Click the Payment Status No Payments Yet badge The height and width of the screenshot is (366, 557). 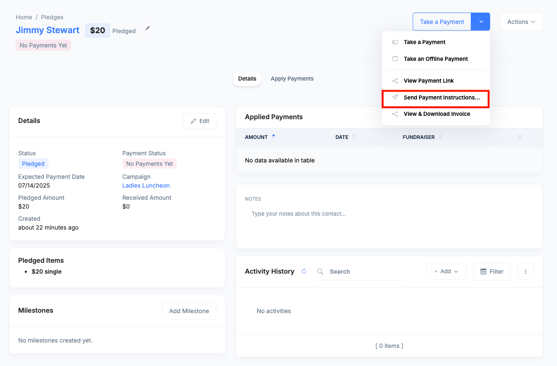(149, 163)
